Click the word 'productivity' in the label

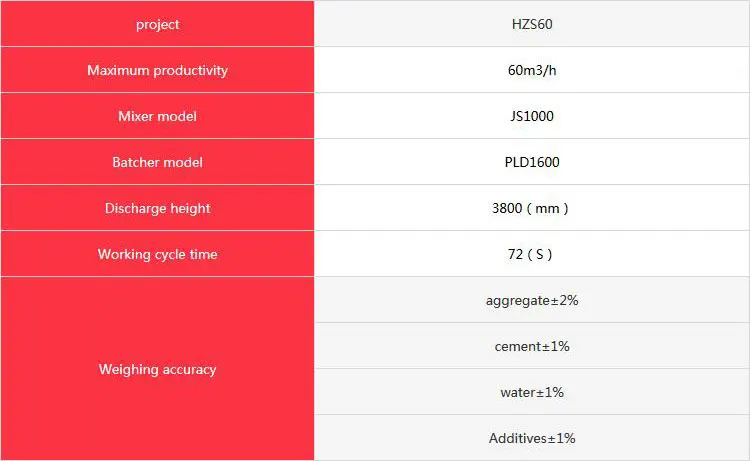tap(190, 70)
